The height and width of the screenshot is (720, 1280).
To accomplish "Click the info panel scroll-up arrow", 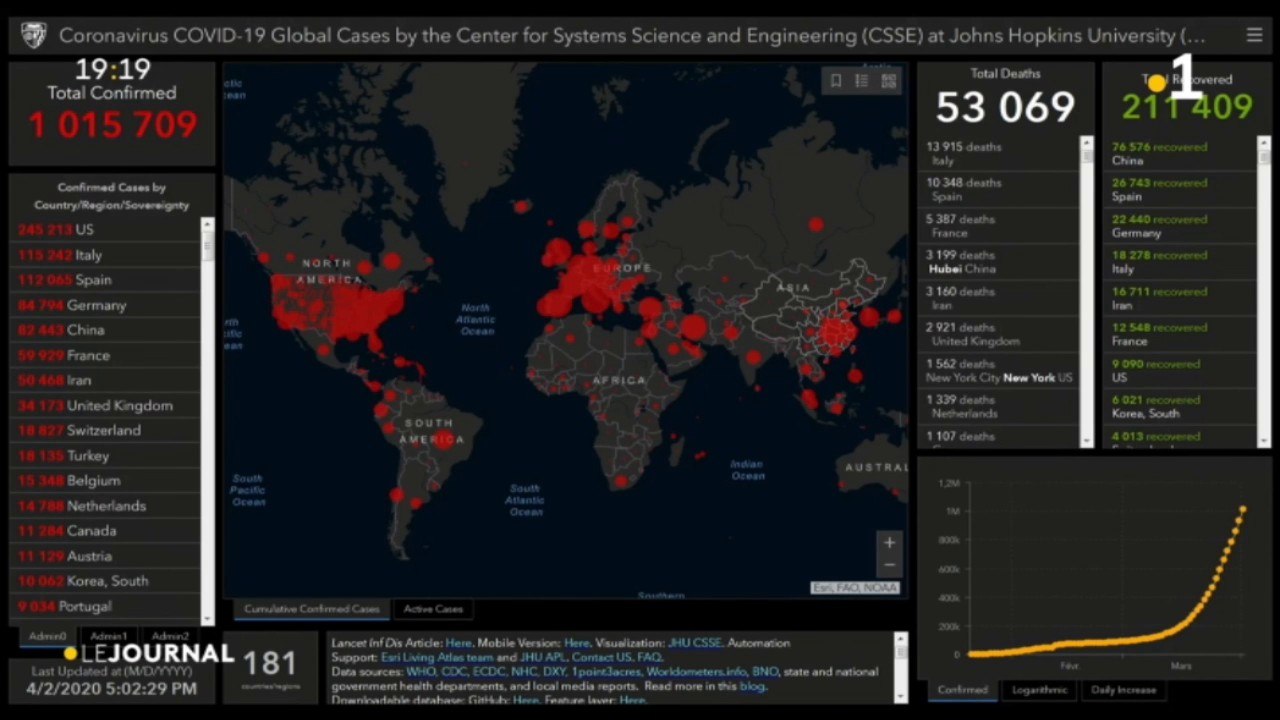I will pyautogui.click(x=900, y=638).
